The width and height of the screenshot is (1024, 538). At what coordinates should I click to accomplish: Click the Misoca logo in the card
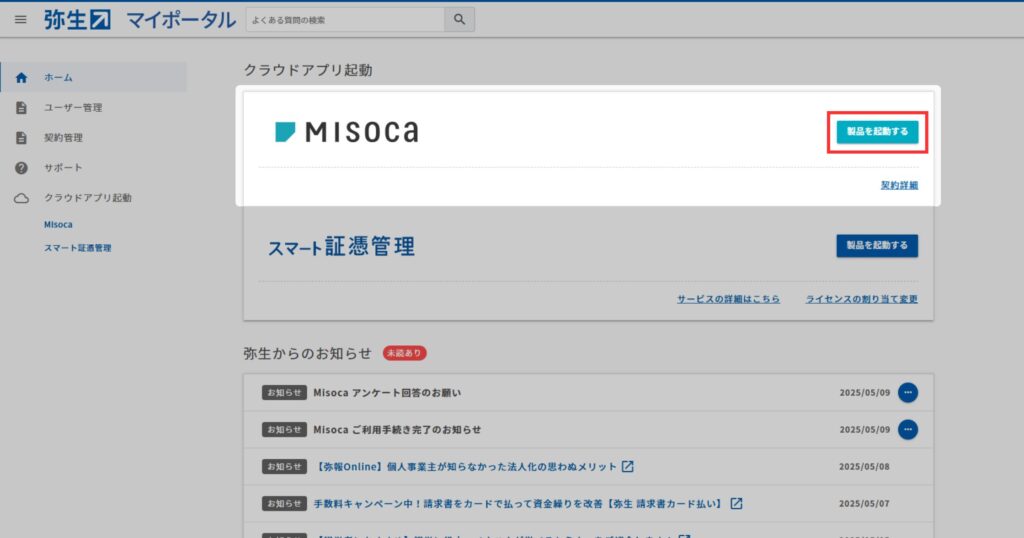[x=347, y=132]
